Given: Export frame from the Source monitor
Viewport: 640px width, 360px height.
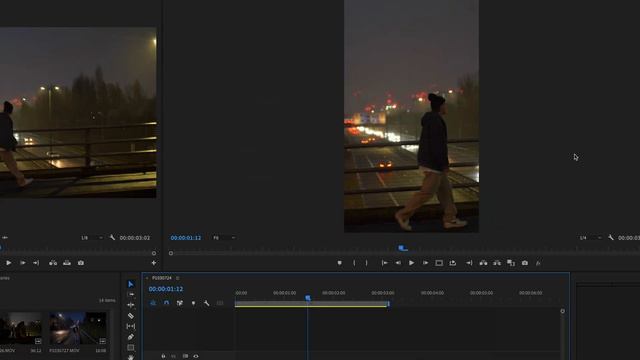Looking at the screenshot, I should [81, 263].
